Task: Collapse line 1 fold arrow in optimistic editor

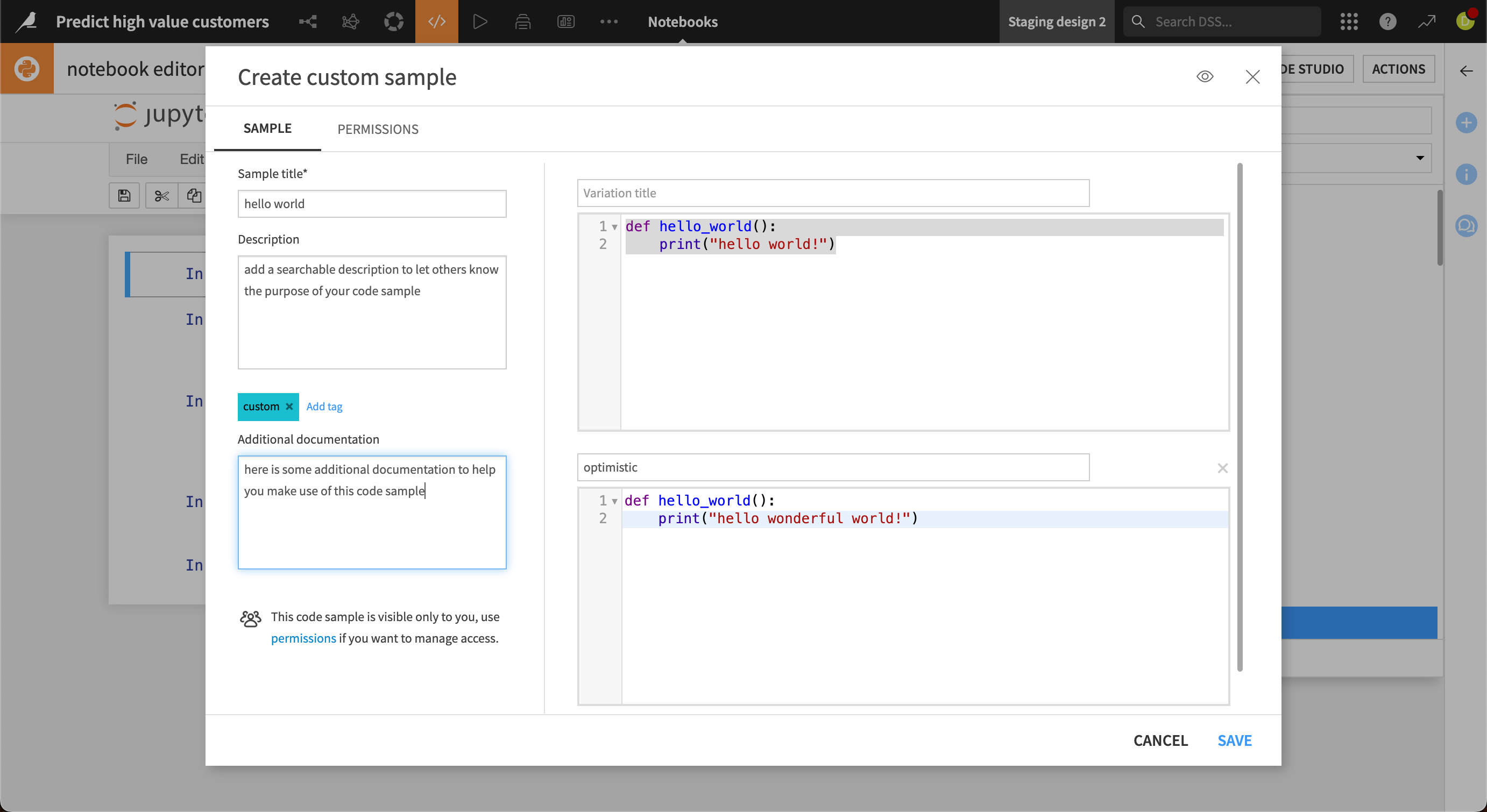Action: click(x=615, y=501)
